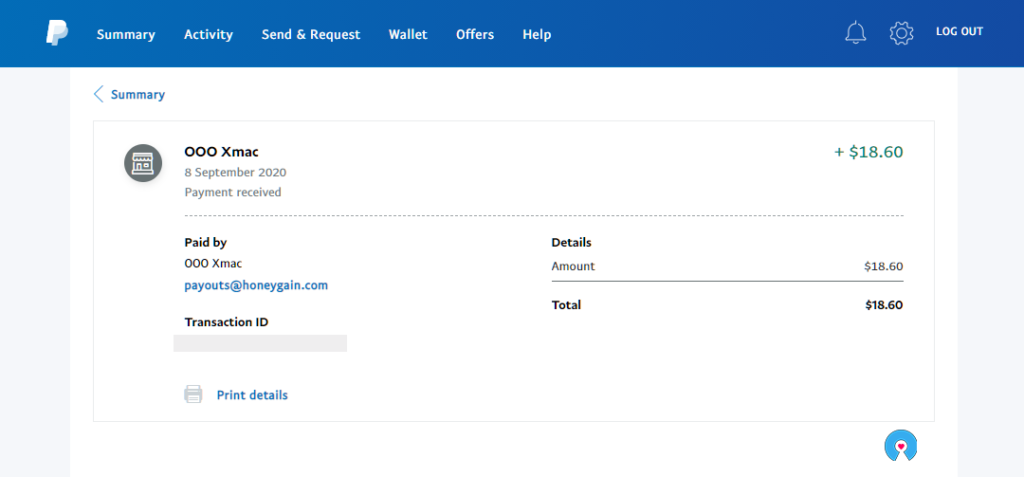Click the printer icon
Screen dimensions: 1024x477
(193, 395)
